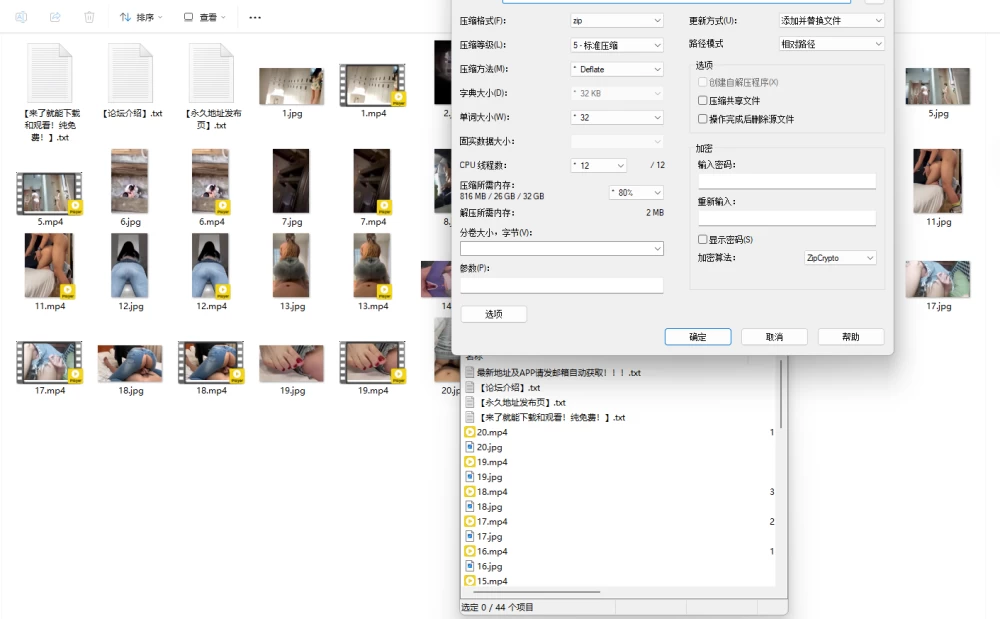Click the delete trash icon in Explorer toolbar
The width and height of the screenshot is (1000, 619).
point(89,17)
